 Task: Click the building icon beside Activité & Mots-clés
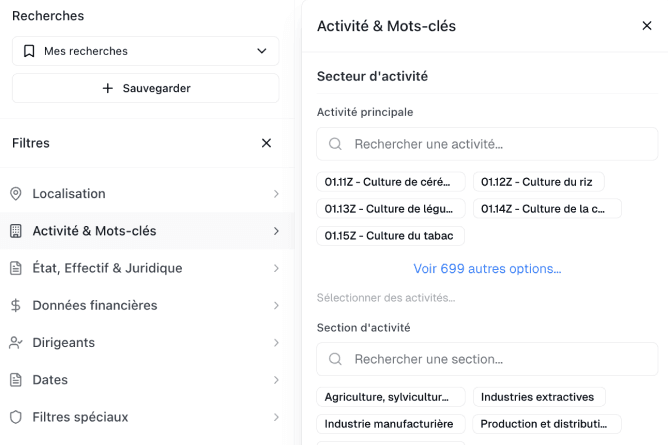(16, 231)
